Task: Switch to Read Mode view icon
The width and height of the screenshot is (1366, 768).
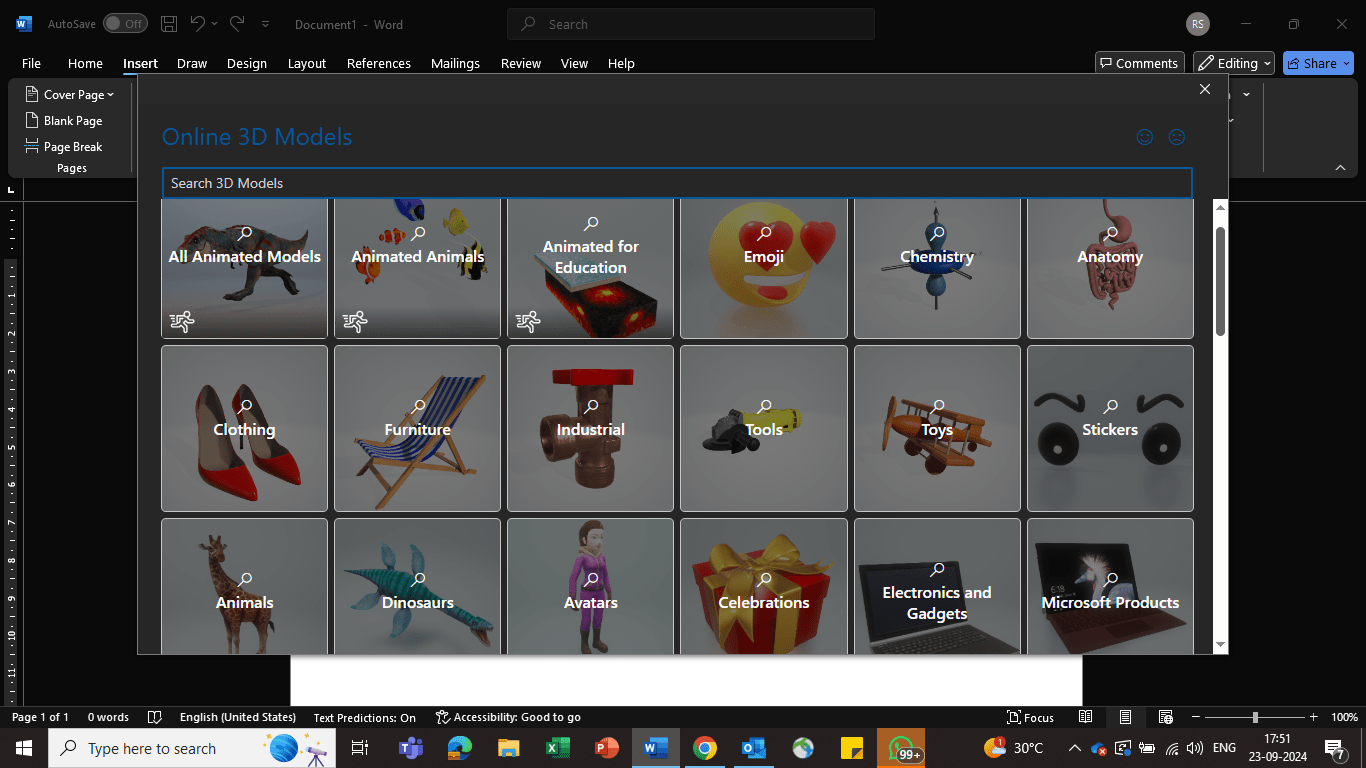Action: pos(1086,717)
